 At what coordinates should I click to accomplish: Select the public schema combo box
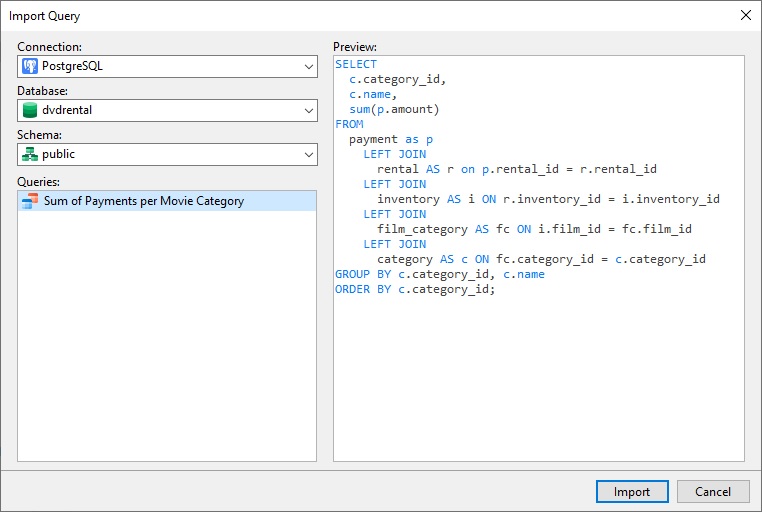point(167,154)
